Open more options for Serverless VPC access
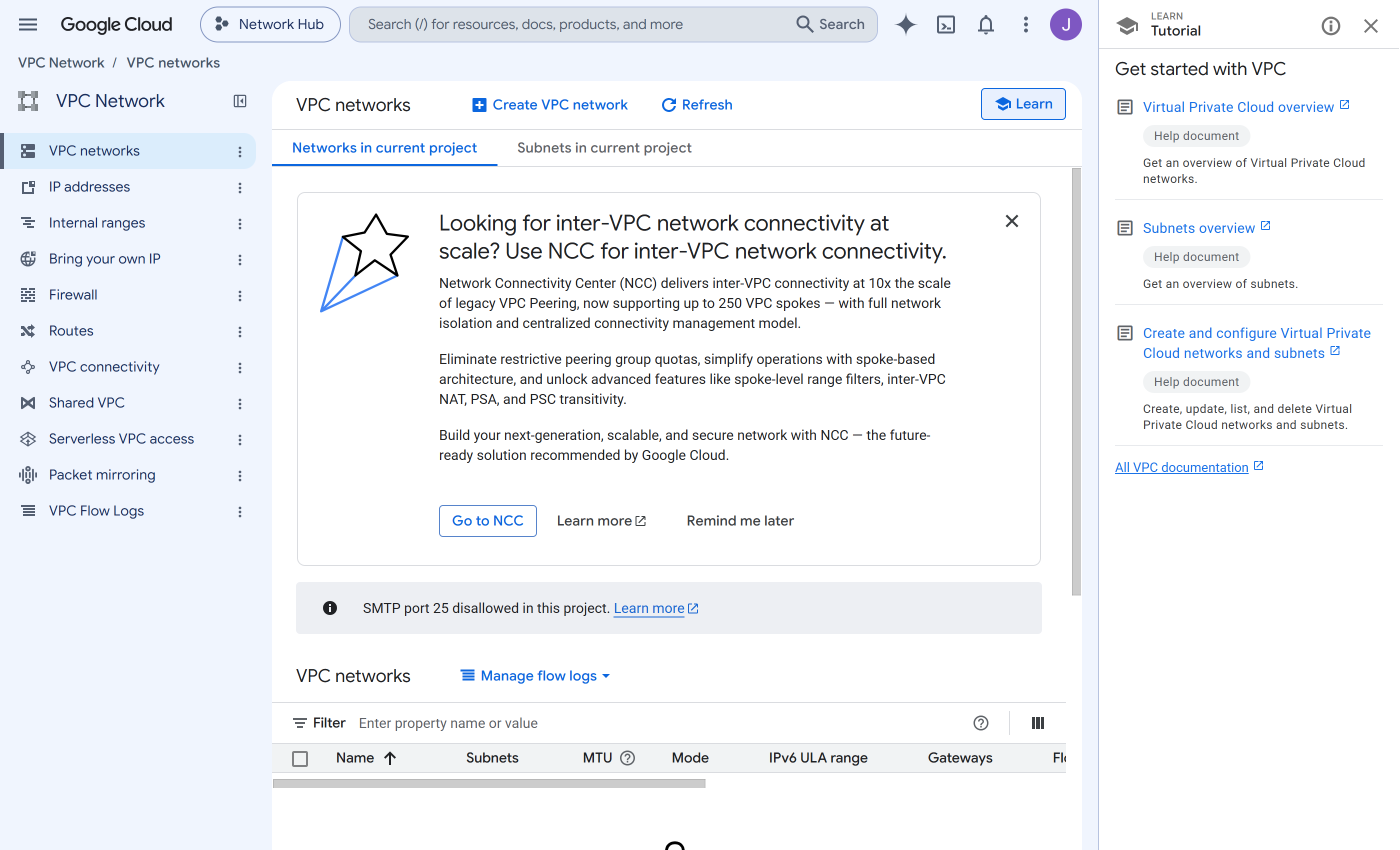The width and height of the screenshot is (1400, 850). coord(240,439)
